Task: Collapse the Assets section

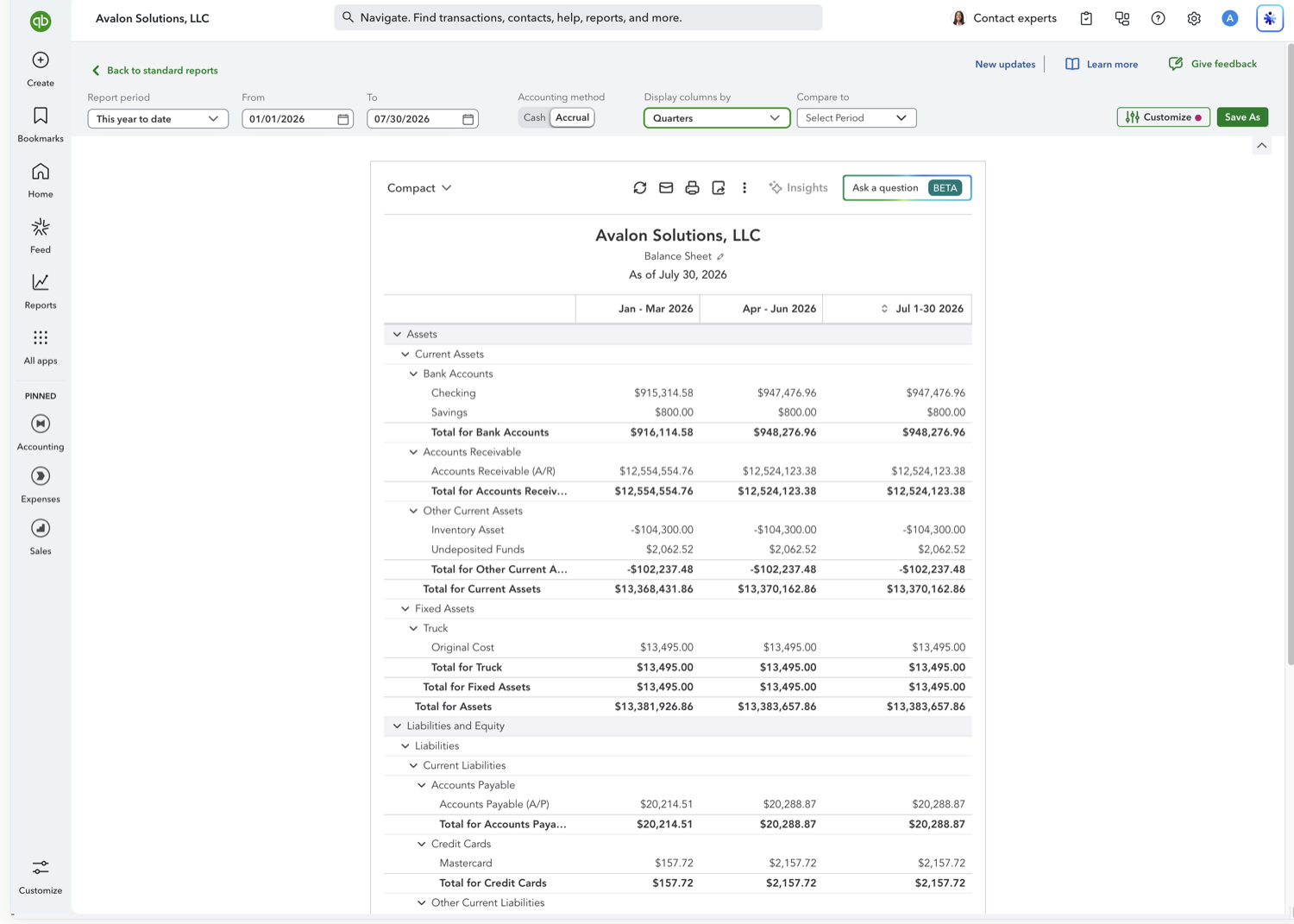Action: 397,334
